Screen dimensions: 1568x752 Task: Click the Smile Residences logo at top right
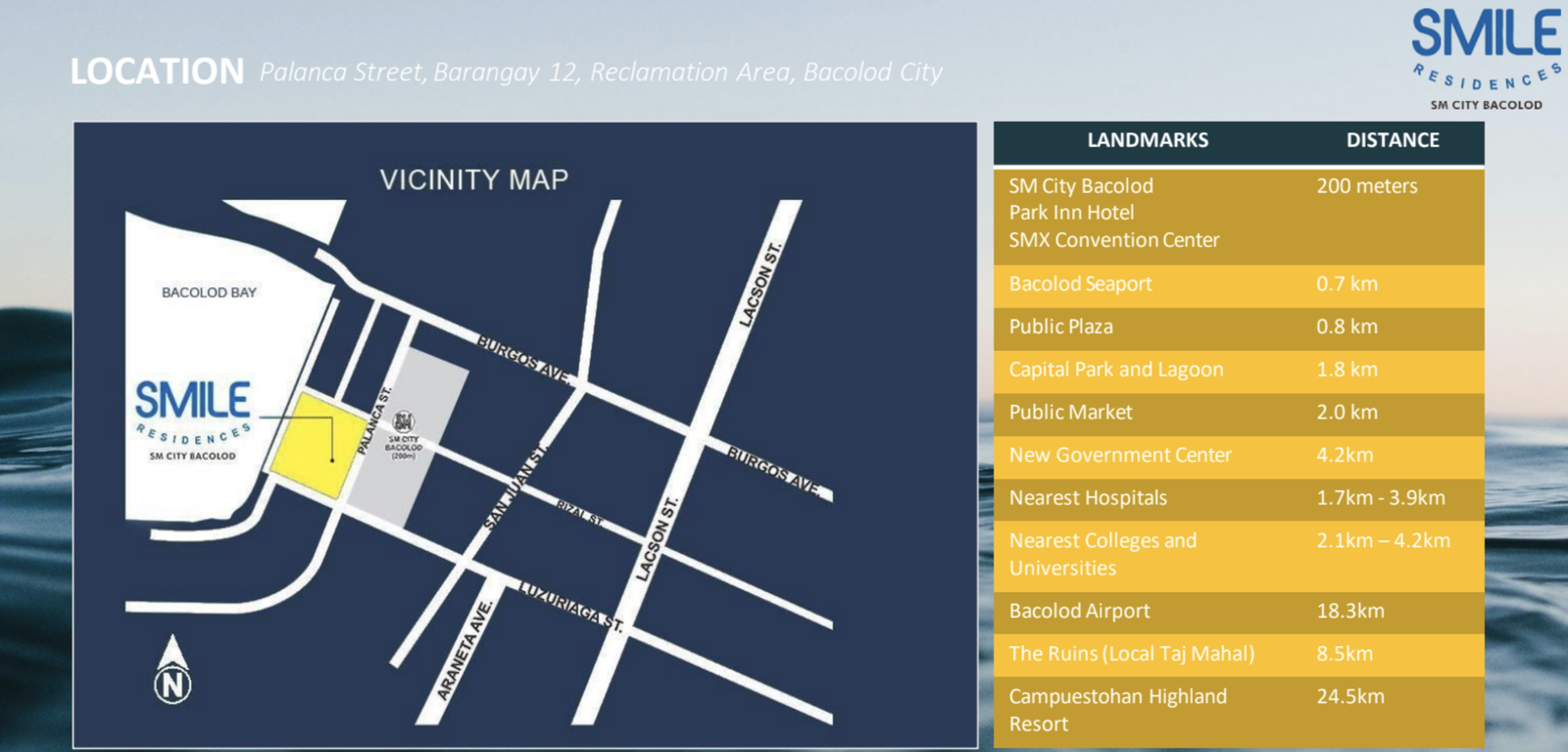(x=1487, y=59)
